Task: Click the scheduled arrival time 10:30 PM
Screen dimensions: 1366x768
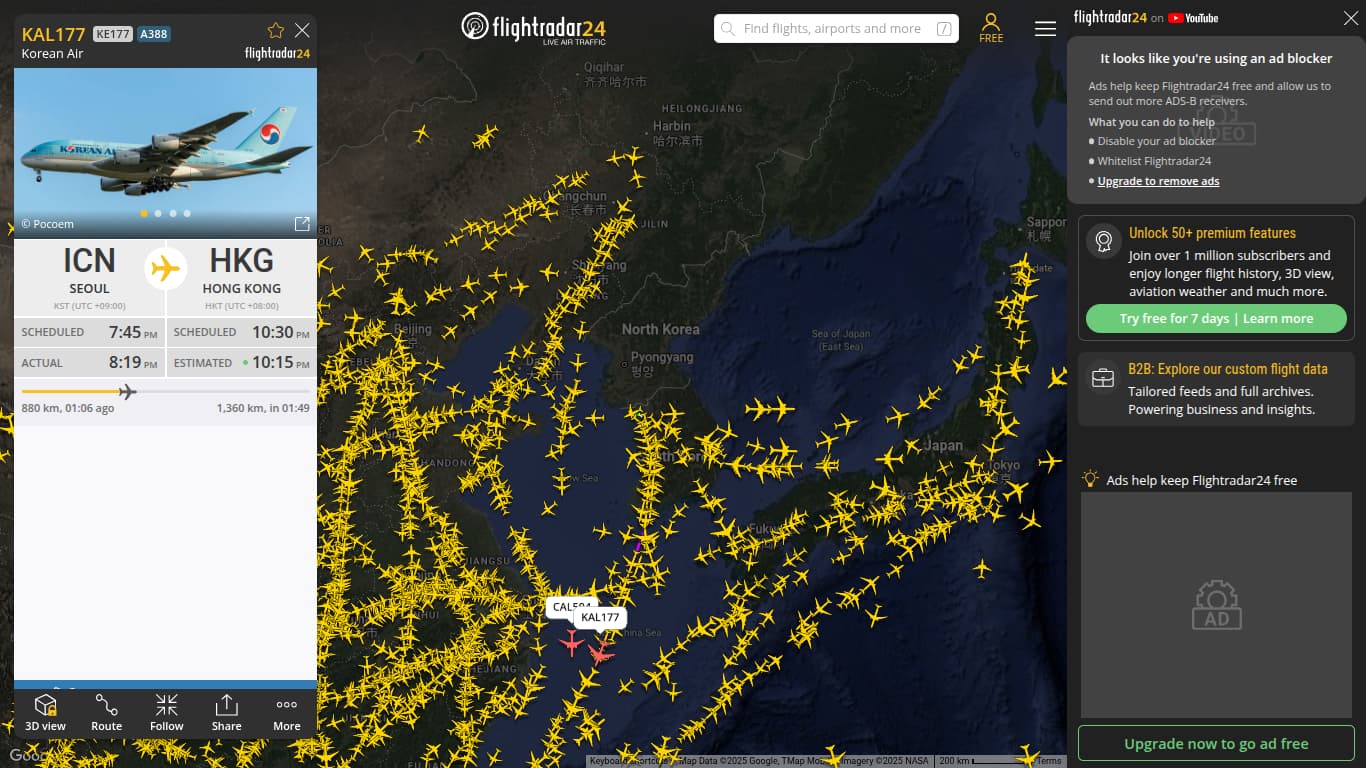Action: click(280, 332)
